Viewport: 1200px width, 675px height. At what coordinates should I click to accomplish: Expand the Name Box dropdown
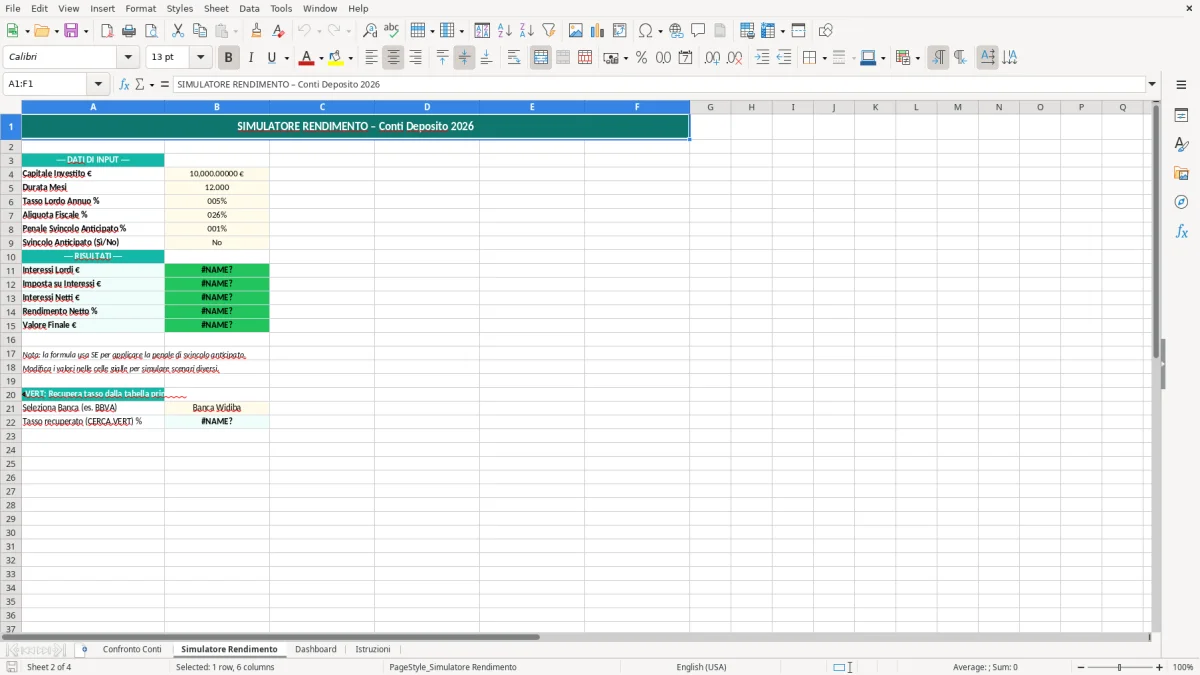[x=98, y=84]
